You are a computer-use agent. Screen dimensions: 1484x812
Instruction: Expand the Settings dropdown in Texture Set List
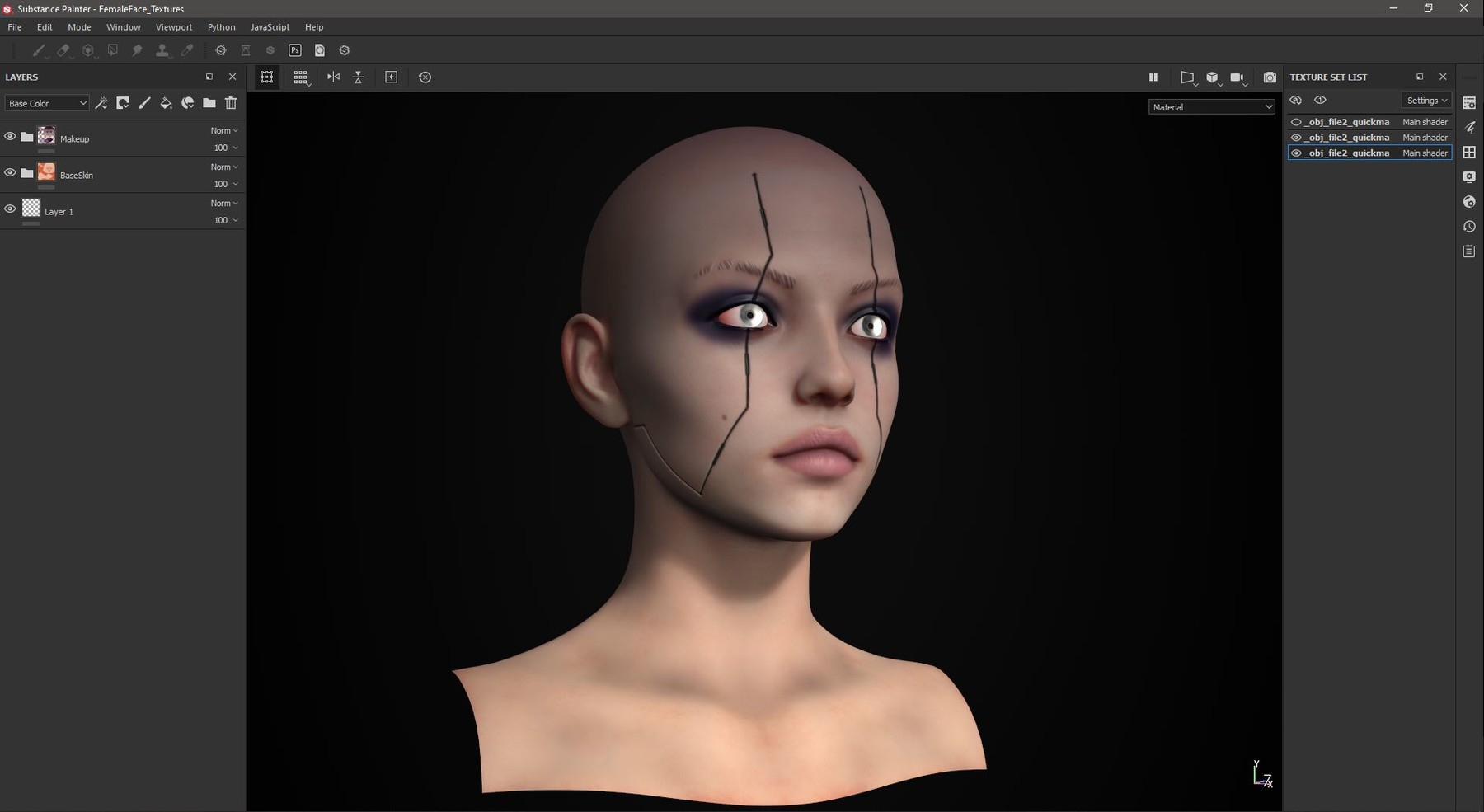click(x=1426, y=100)
